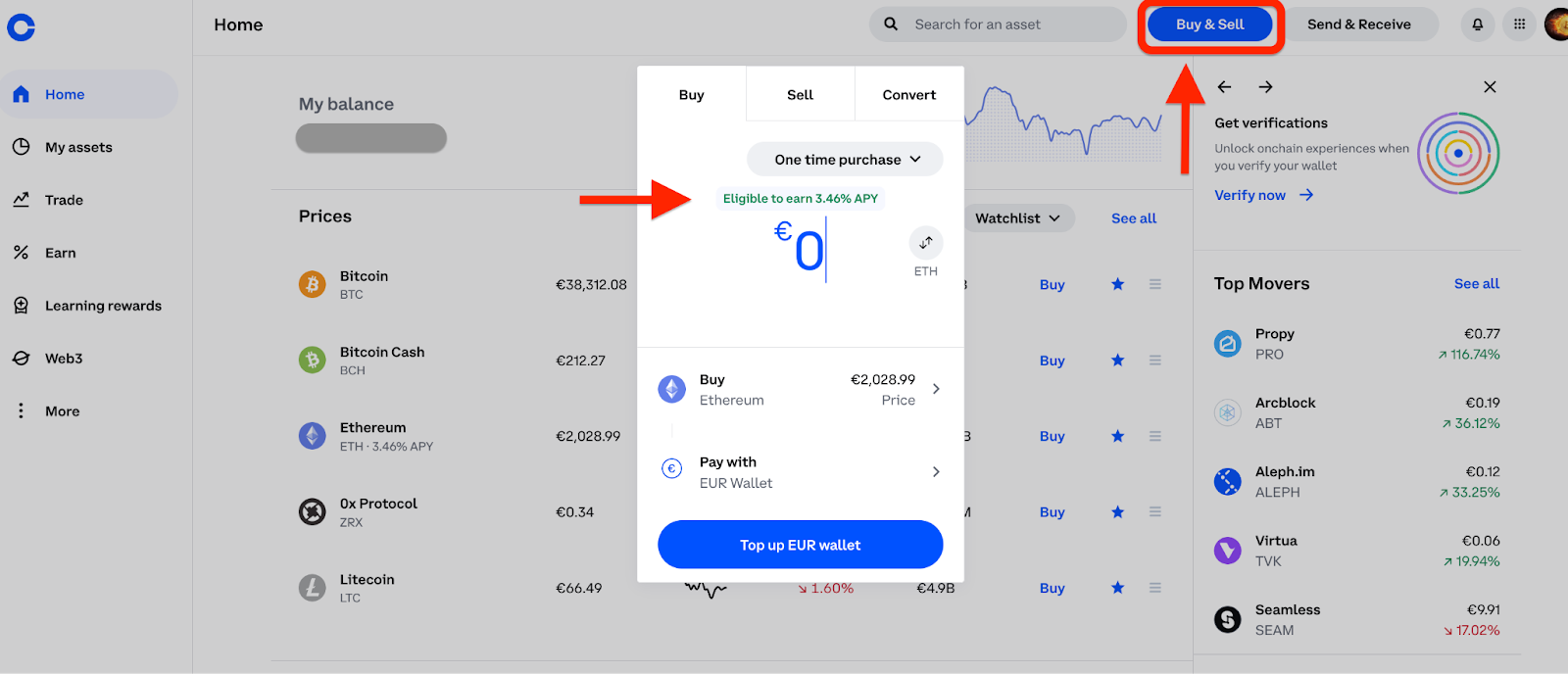Open the Home sidebar item
Image resolution: width=1568 pixels, height=674 pixels.
(89, 94)
